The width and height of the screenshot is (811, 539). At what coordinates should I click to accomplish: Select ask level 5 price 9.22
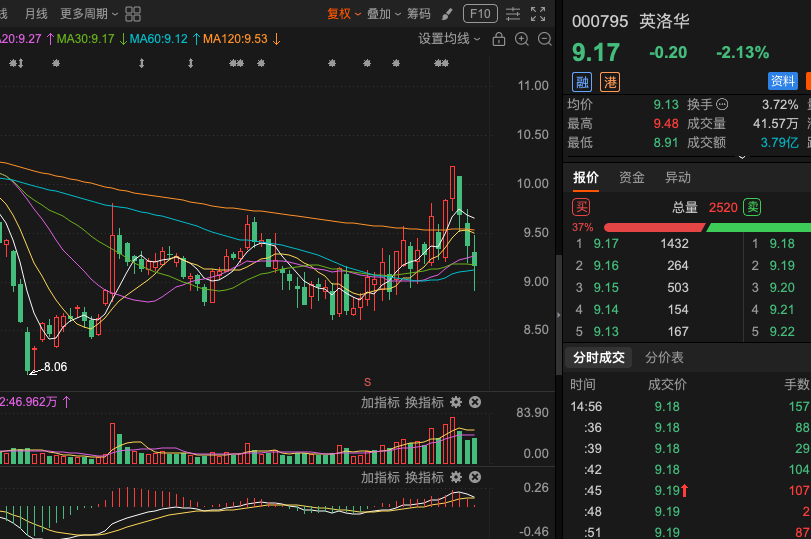click(782, 332)
